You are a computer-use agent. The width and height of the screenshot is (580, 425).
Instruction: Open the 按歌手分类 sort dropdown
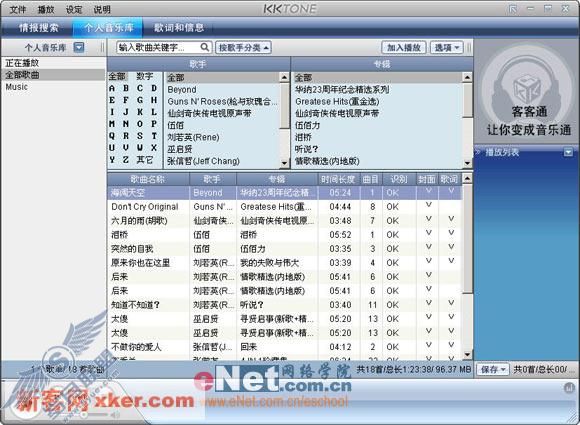tap(243, 47)
